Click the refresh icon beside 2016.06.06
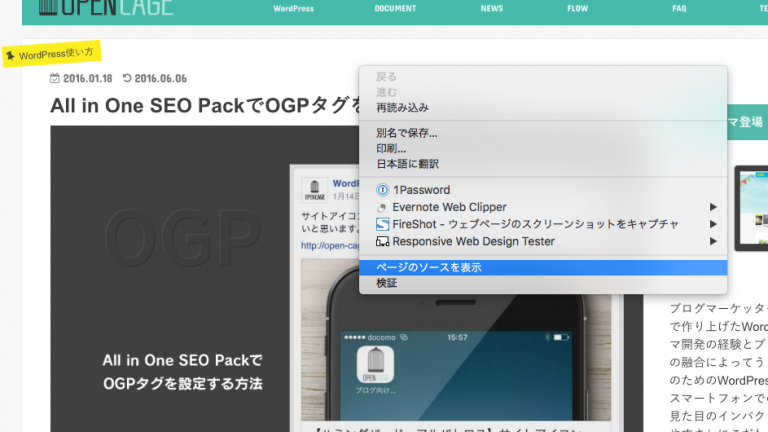 coord(127,78)
